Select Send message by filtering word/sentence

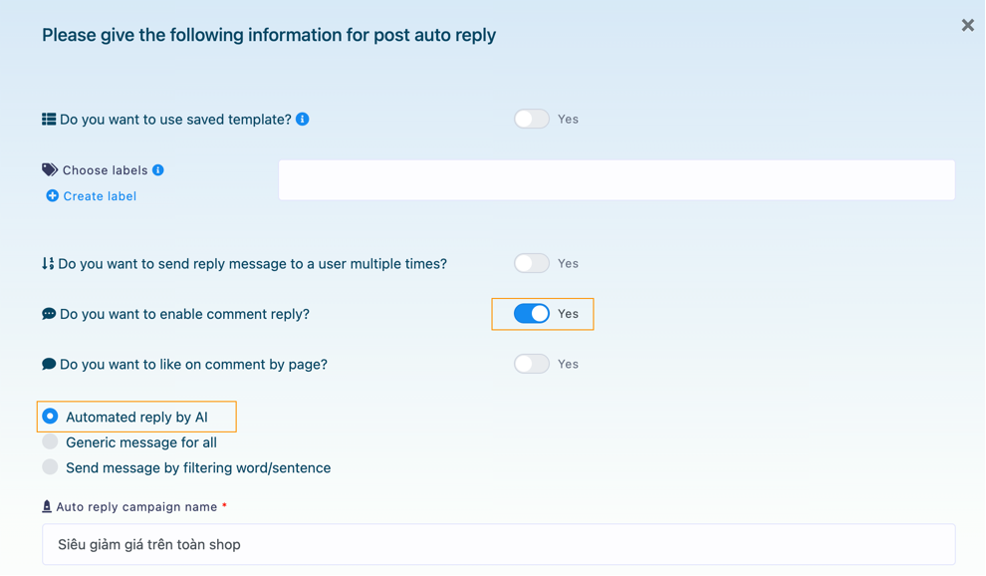pos(50,467)
